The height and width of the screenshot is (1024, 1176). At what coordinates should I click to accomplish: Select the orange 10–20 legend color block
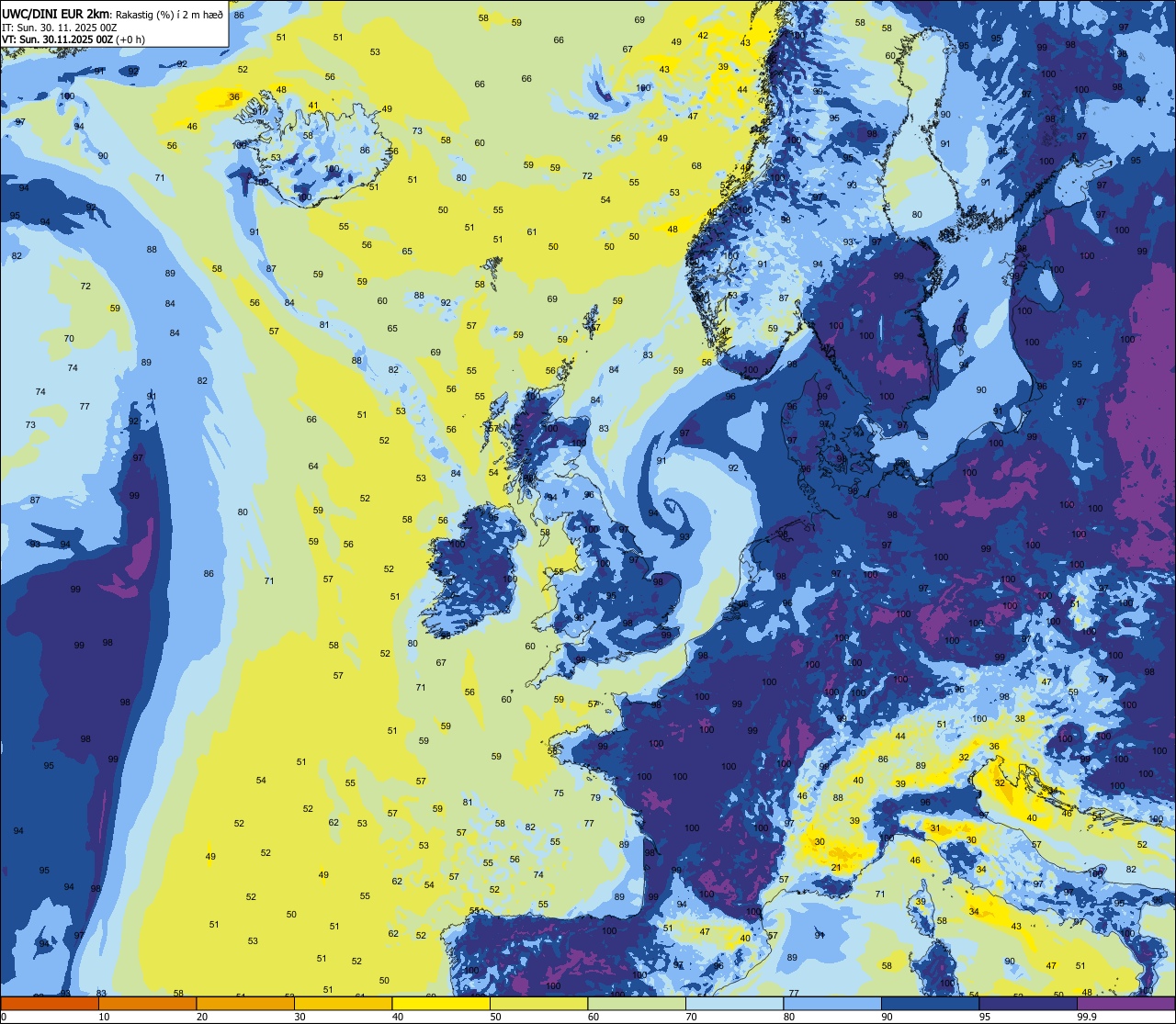tap(147, 1003)
